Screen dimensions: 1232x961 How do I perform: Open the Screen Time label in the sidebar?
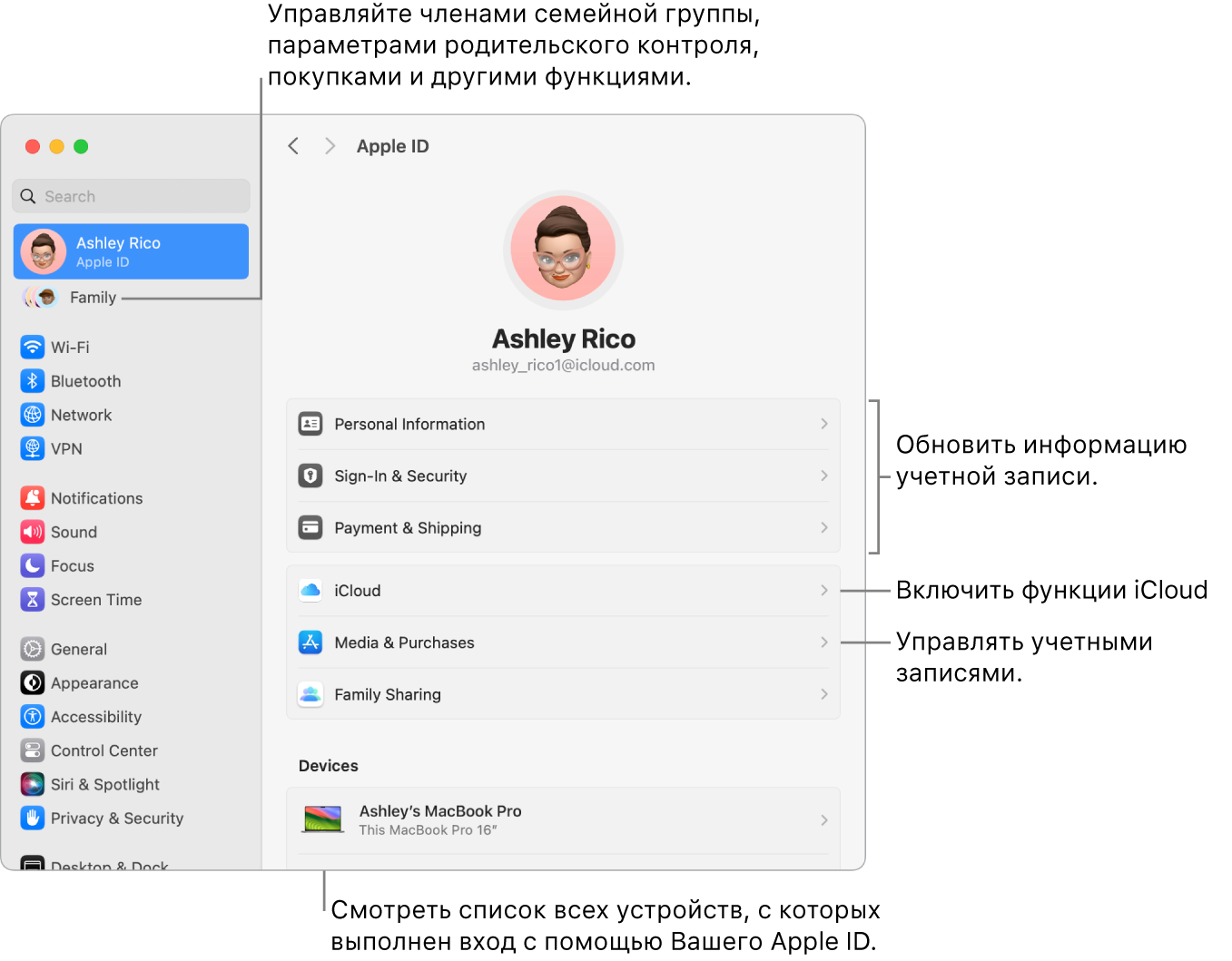click(96, 600)
